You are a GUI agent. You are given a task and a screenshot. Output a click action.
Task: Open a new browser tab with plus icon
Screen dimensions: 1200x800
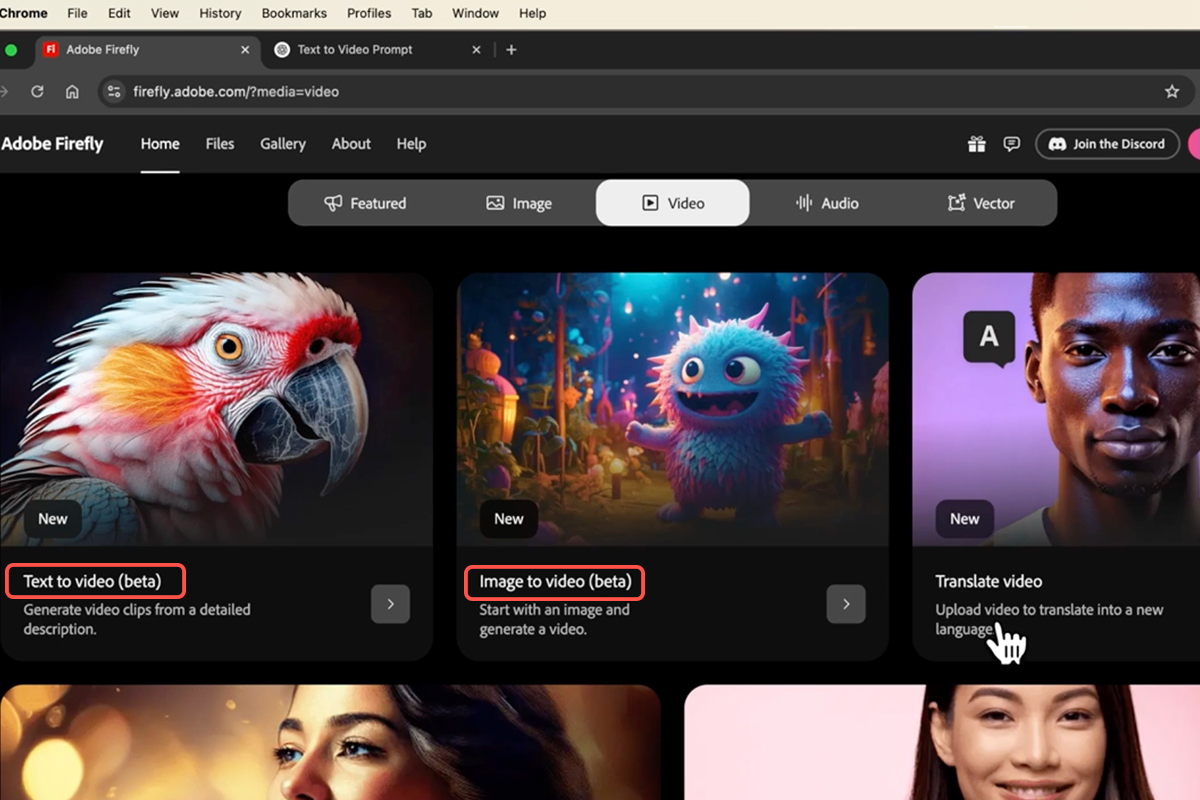tap(511, 49)
